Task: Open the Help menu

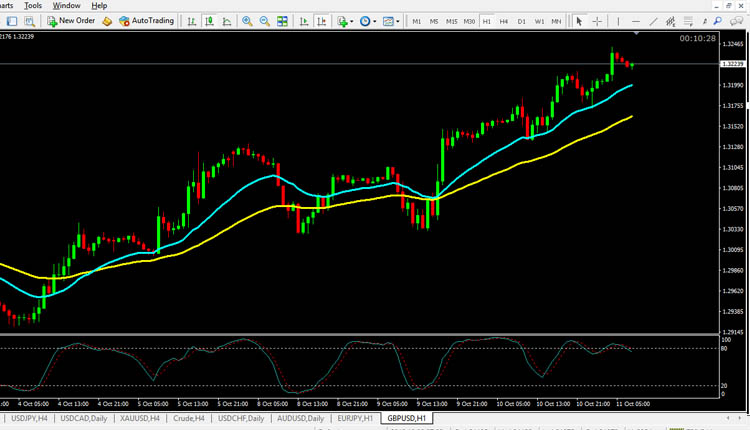Action: coord(99,6)
